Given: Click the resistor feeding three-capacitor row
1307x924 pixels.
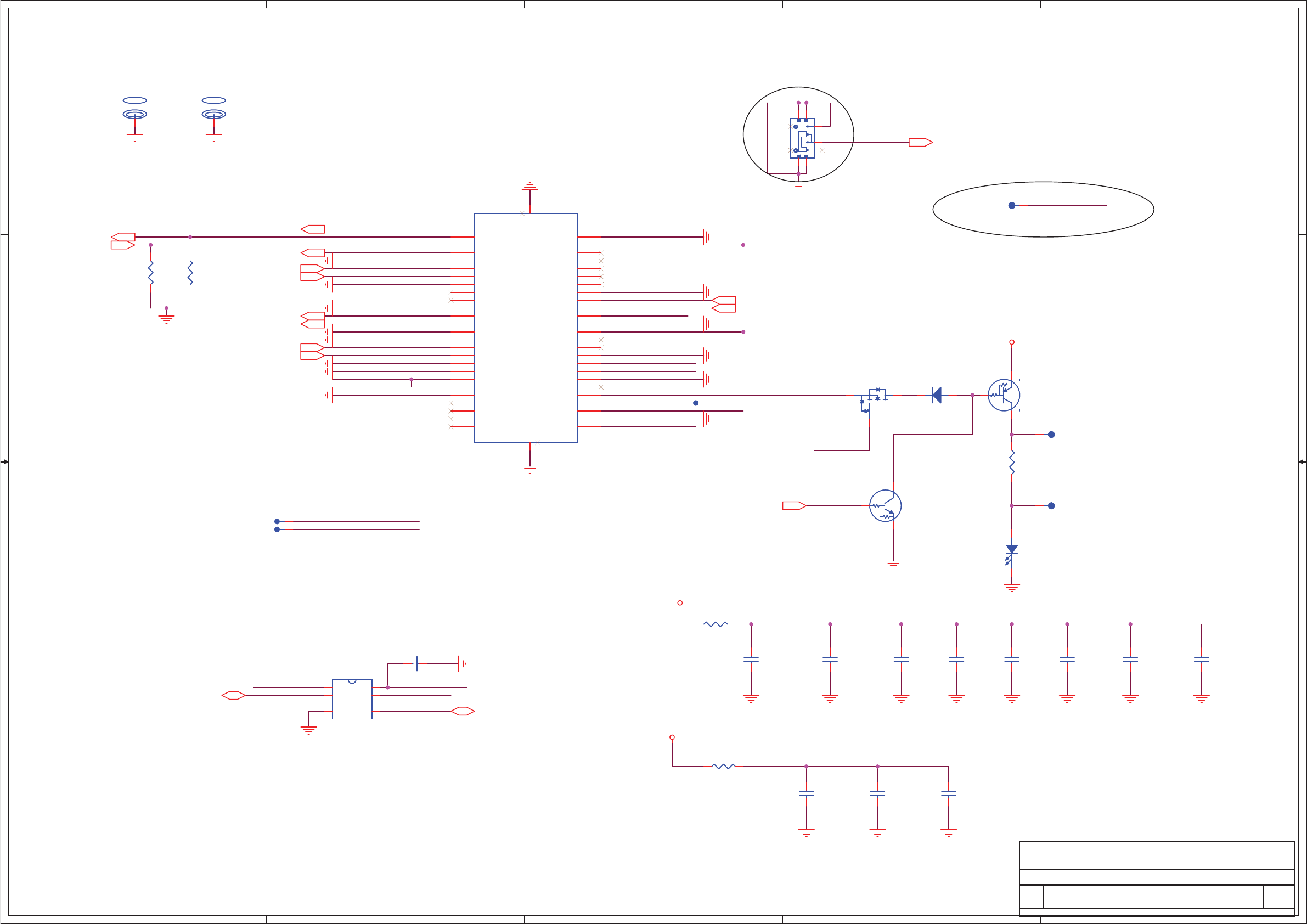Looking at the screenshot, I should (723, 767).
